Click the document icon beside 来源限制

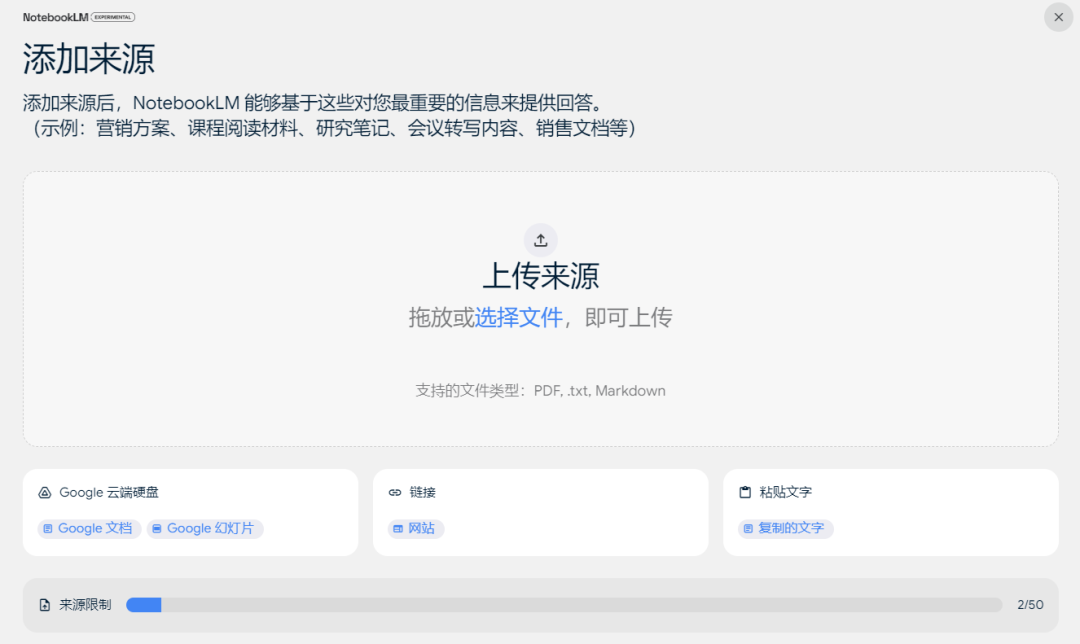pos(44,605)
